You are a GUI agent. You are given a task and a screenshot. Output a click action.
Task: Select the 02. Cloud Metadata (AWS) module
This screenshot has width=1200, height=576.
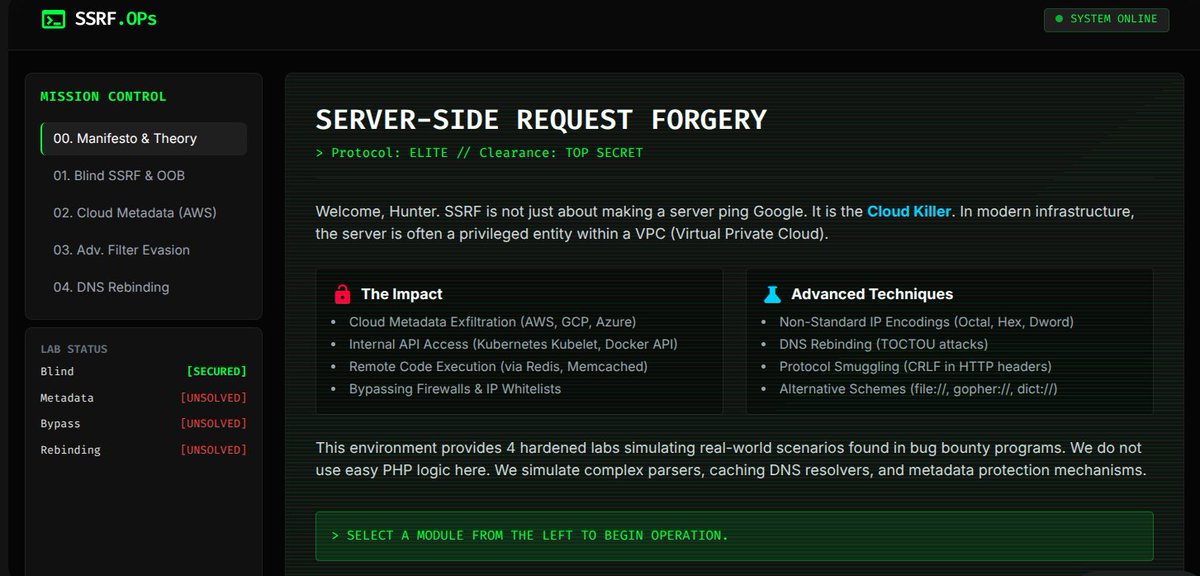click(x=143, y=213)
